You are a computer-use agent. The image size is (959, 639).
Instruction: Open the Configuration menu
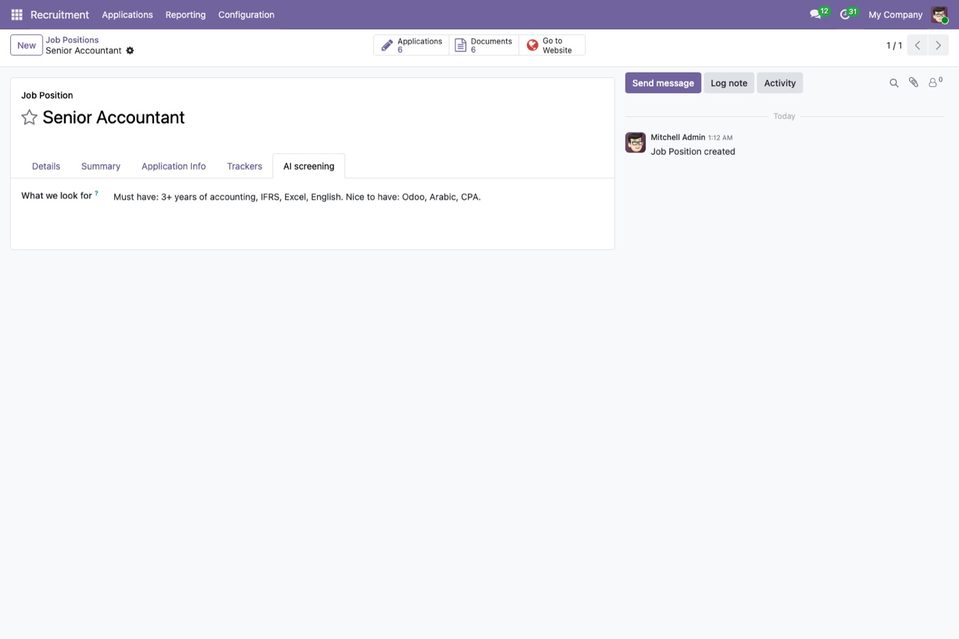point(246,15)
